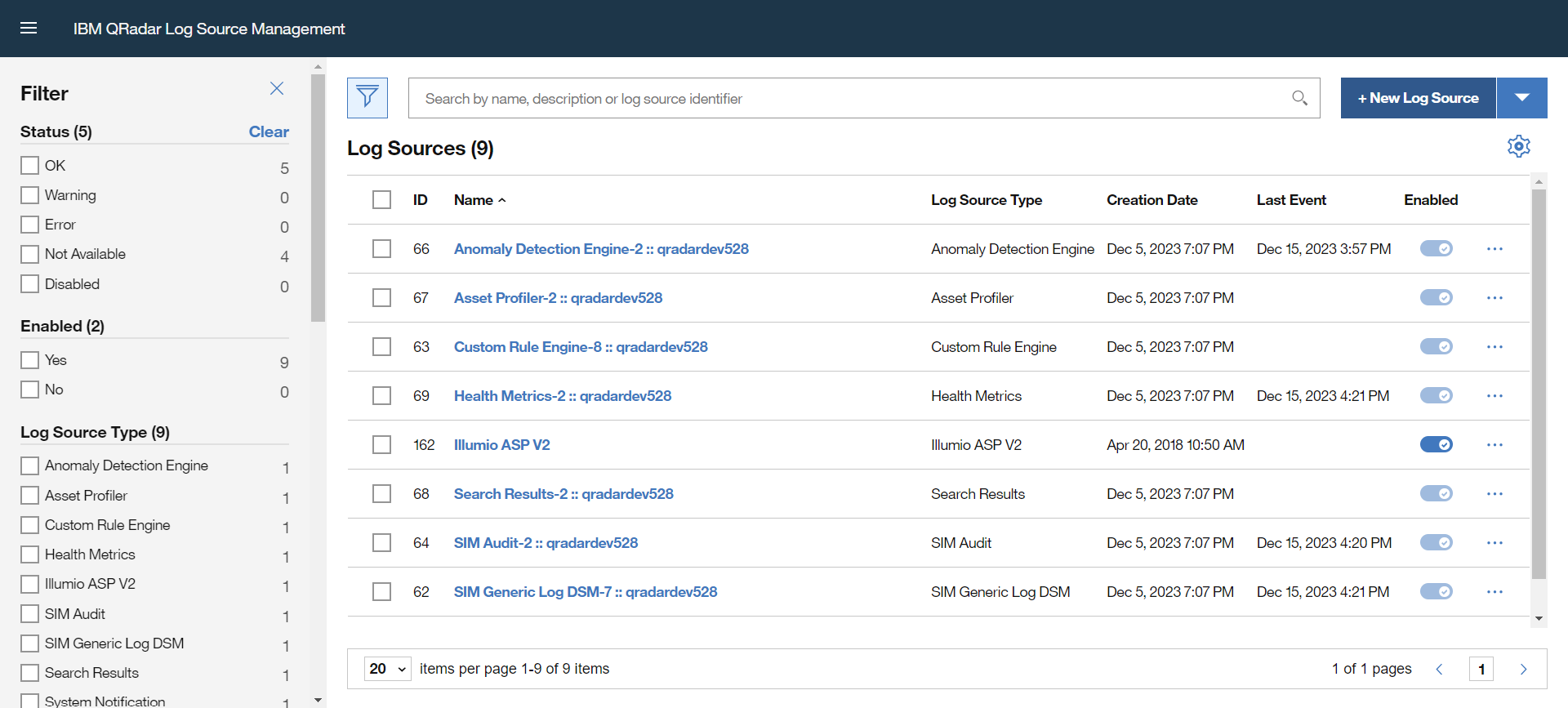This screenshot has height=708, width=1568.
Task: Check the SIM Audit type filter
Action: point(29,614)
